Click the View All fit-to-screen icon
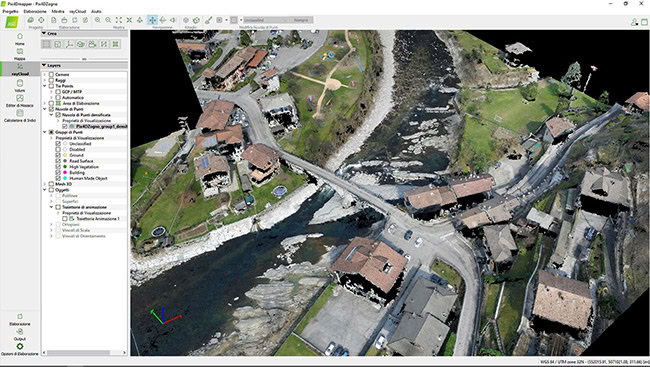This screenshot has width=650, height=367. [x=119, y=20]
